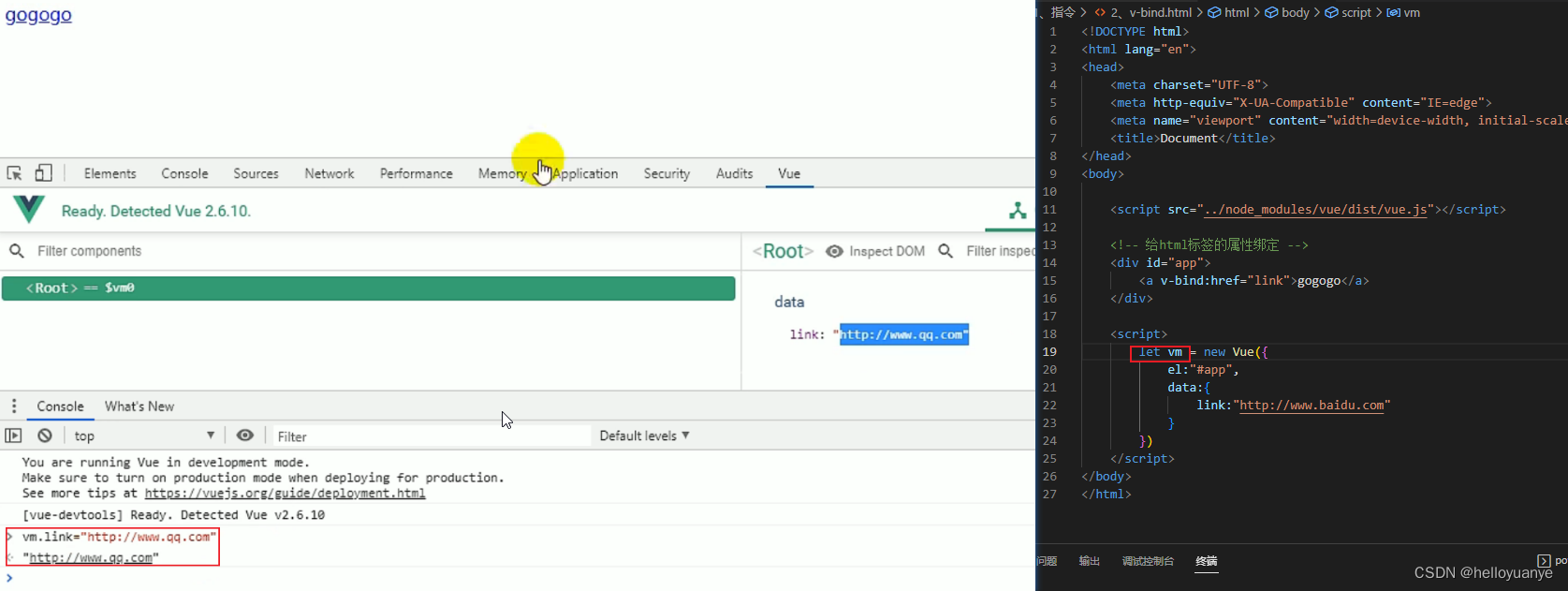The height and width of the screenshot is (591, 1568).
Task: Open the vuejs.org deployment guide link
Action: click(x=285, y=494)
